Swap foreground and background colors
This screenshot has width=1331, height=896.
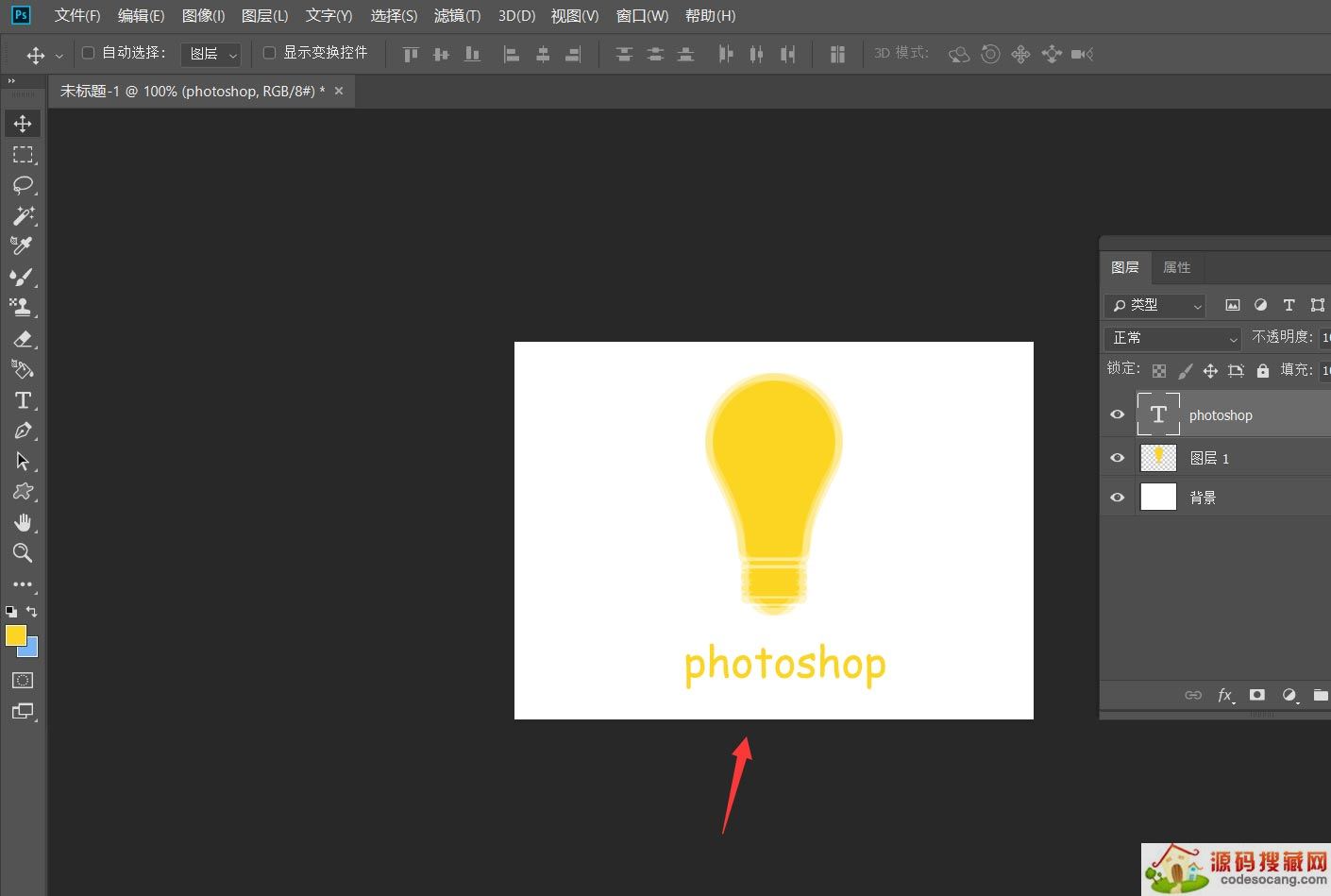(x=31, y=612)
